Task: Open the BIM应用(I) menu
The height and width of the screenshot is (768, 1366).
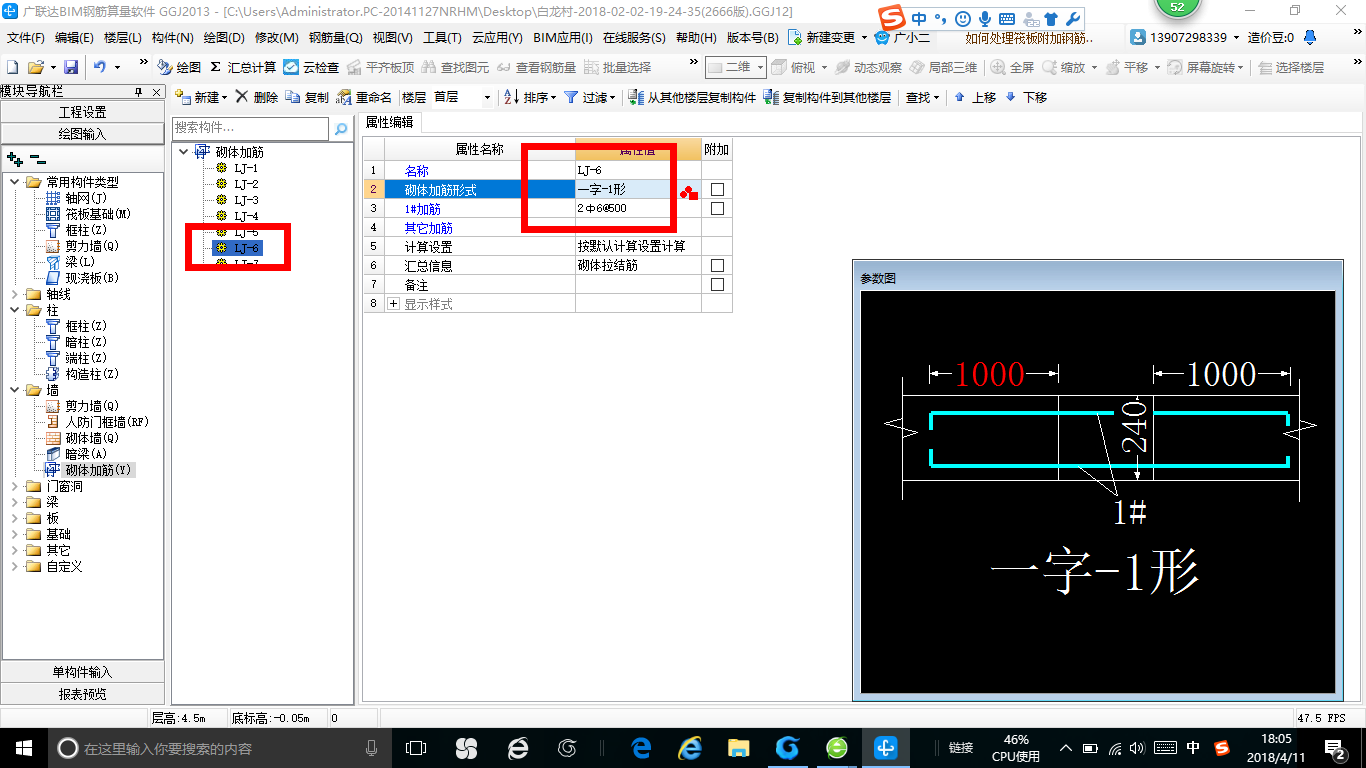Action: coord(563,38)
